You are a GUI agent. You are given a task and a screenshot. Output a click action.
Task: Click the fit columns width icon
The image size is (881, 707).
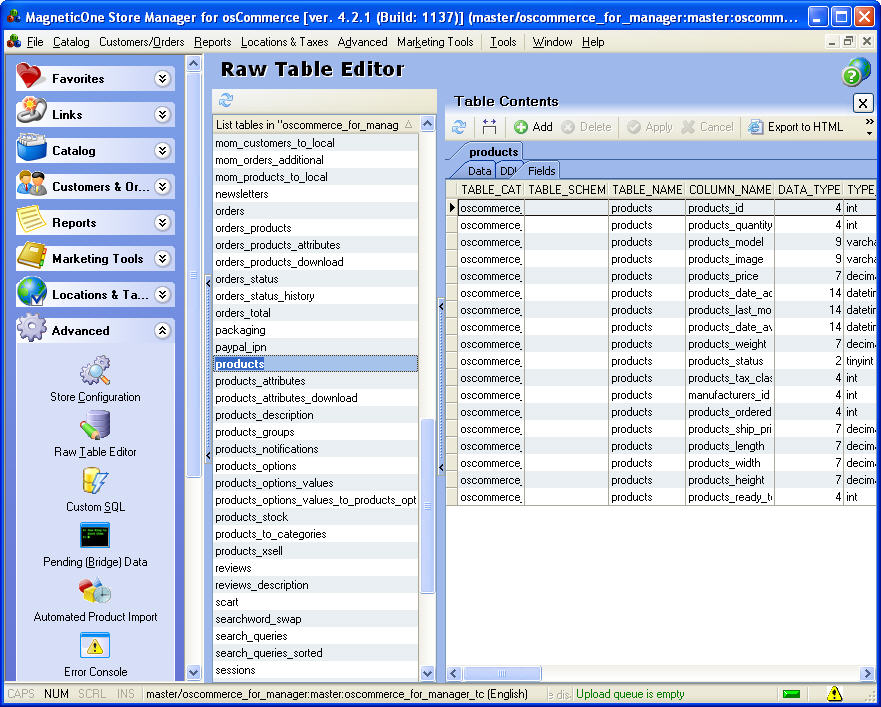[x=489, y=127]
